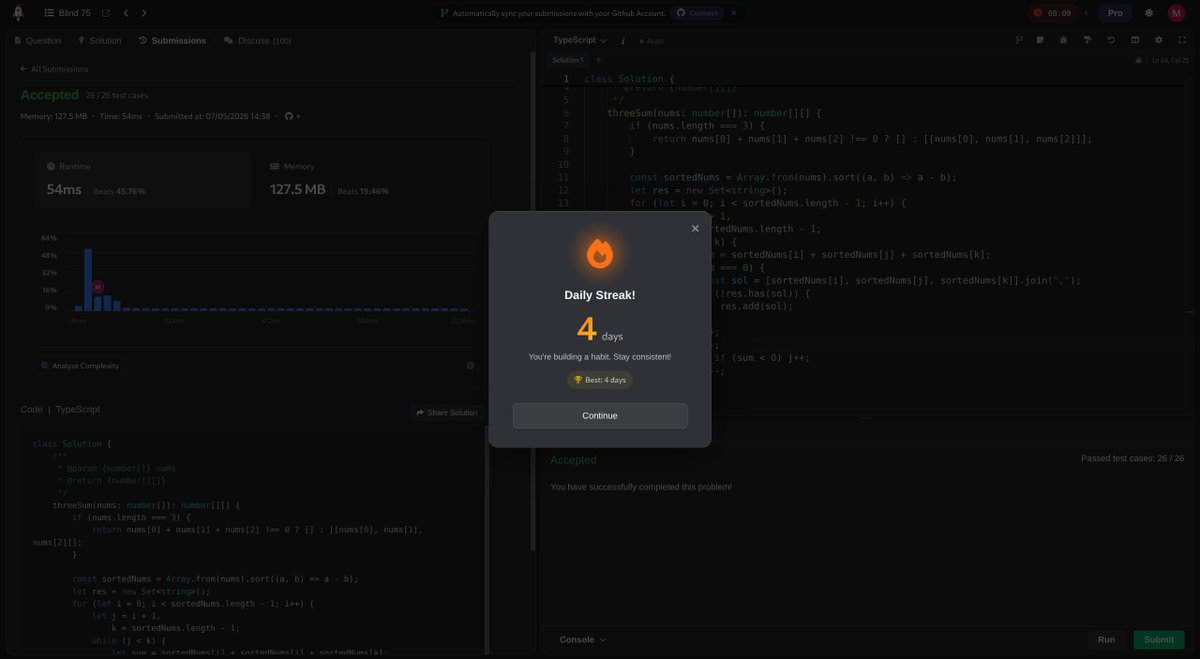Click 'Submitted at: 07/05/2026 14:38' text
The height and width of the screenshot is (659, 1200).
[213, 116]
